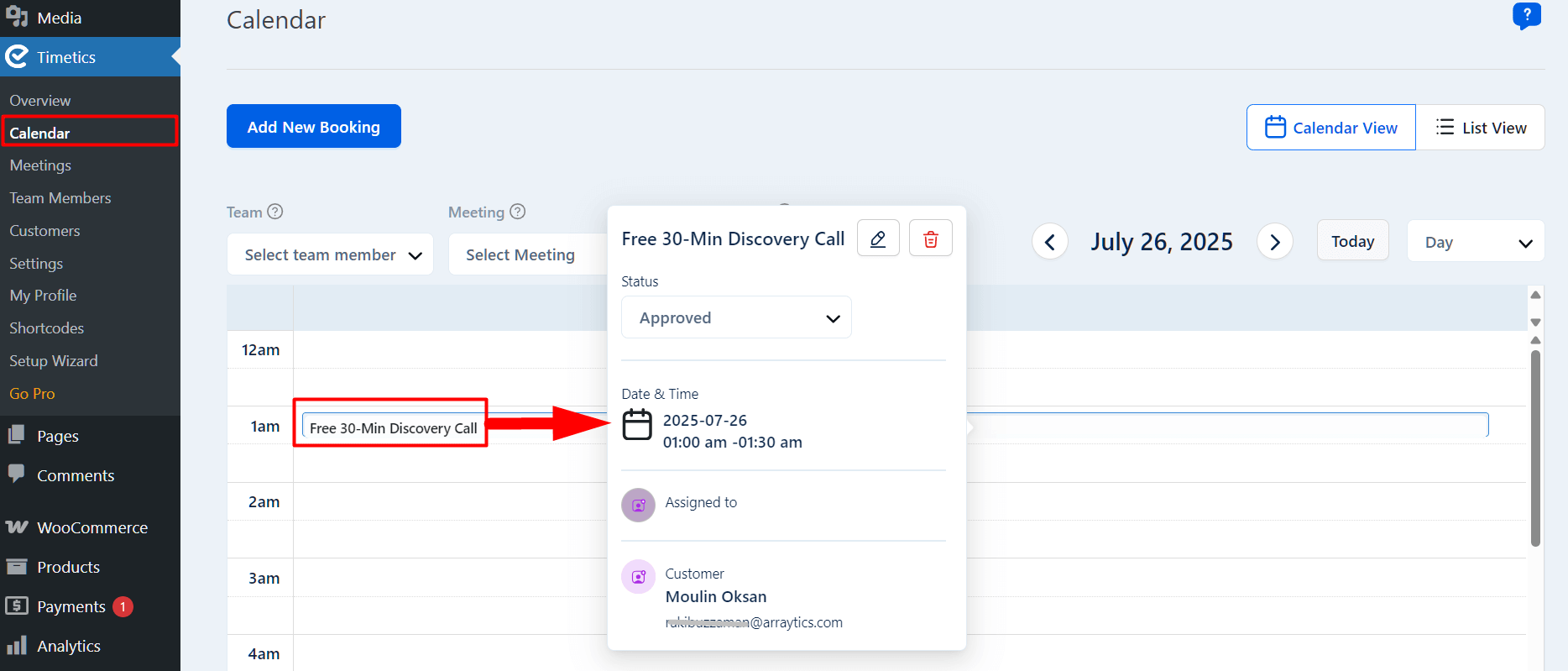Open the Day view dropdown
This screenshot has width=1568, height=671.
click(x=1476, y=242)
